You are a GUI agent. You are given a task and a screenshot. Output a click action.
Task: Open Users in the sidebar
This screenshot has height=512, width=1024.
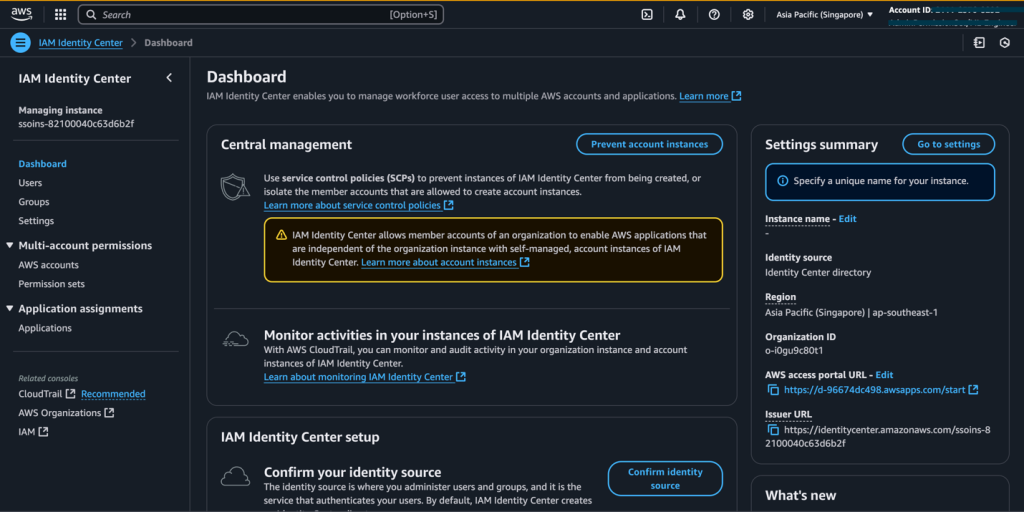point(30,183)
